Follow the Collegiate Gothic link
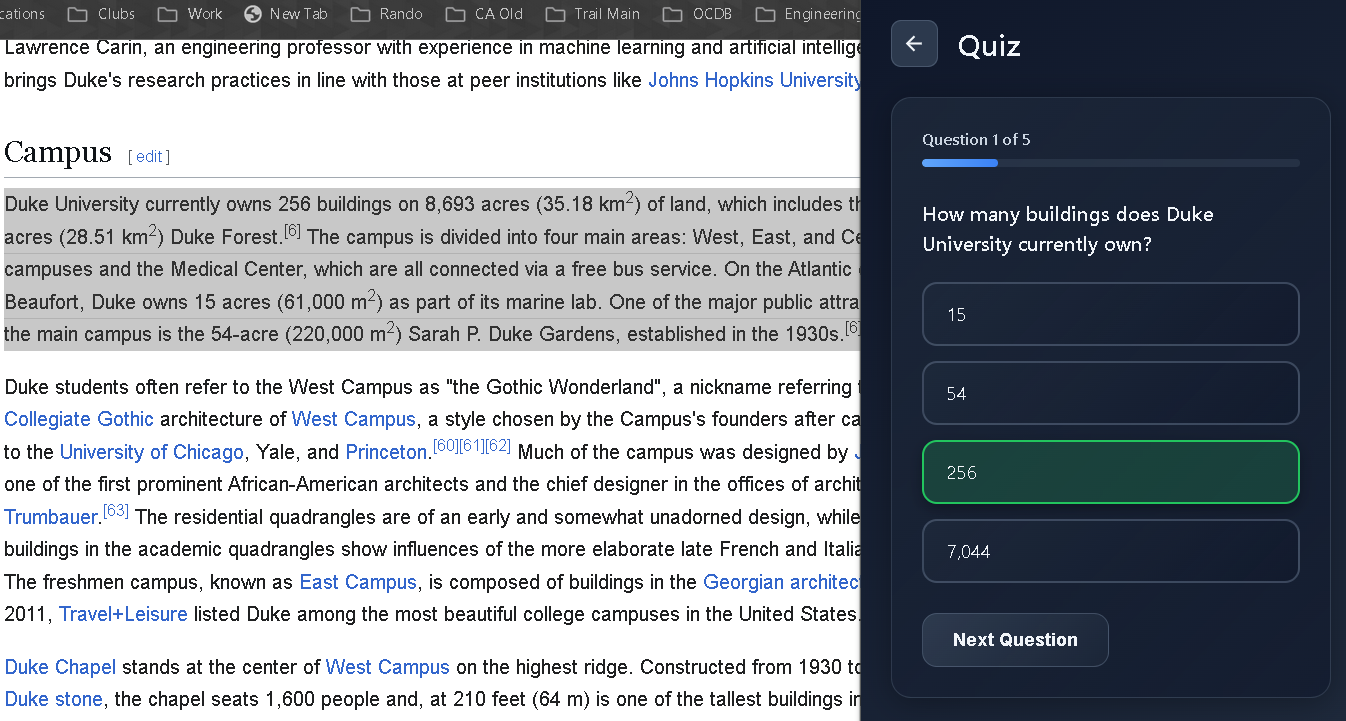Screen dimensions: 1346x721 coord(79,419)
